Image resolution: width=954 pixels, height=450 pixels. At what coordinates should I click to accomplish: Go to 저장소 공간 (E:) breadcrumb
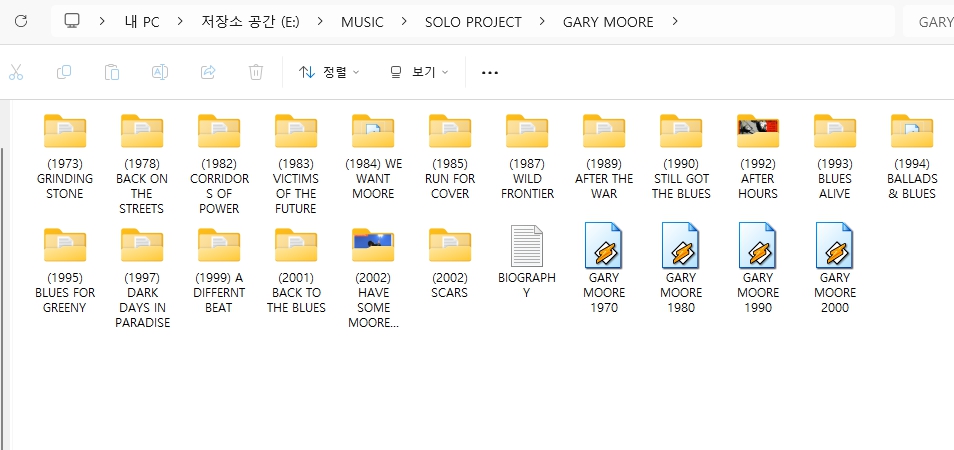click(250, 22)
